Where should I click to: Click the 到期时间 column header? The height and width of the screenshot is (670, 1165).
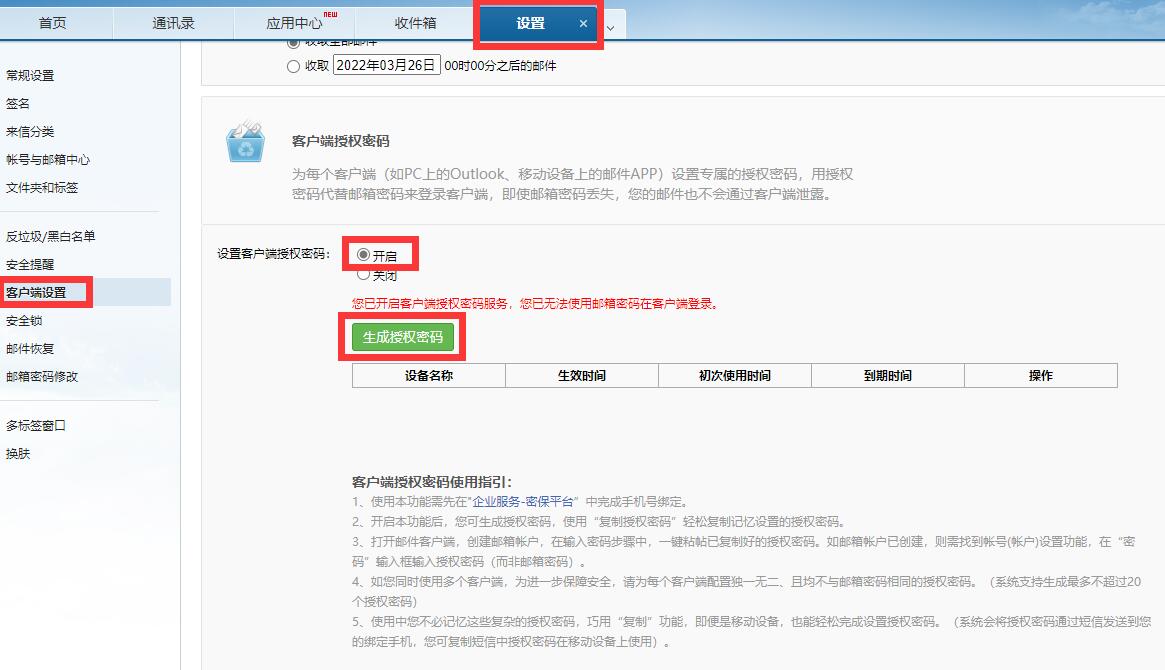888,376
